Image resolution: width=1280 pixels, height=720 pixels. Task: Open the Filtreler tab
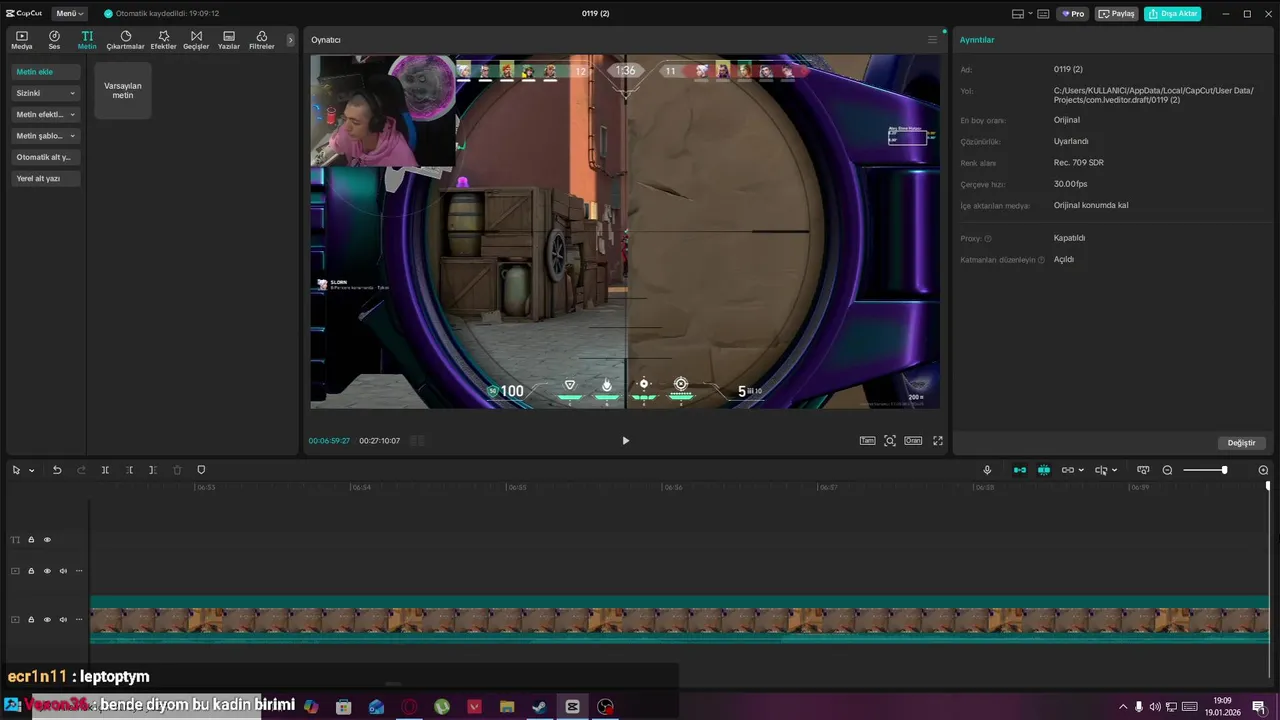coord(262,40)
